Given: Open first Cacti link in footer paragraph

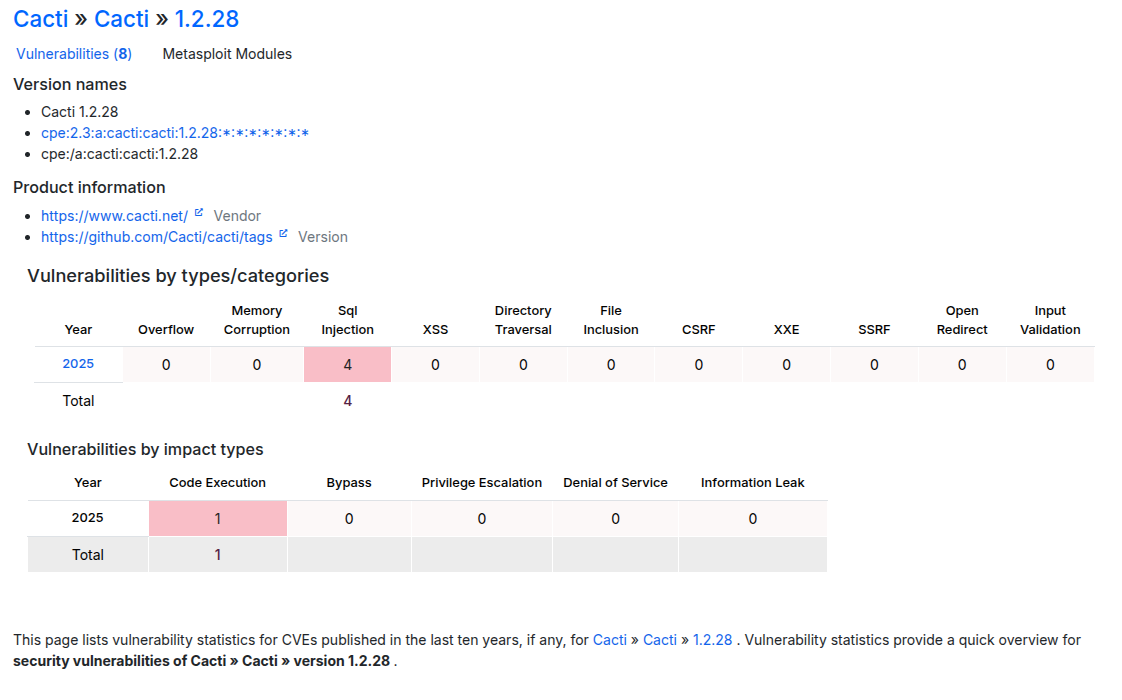Looking at the screenshot, I should pyautogui.click(x=610, y=640).
